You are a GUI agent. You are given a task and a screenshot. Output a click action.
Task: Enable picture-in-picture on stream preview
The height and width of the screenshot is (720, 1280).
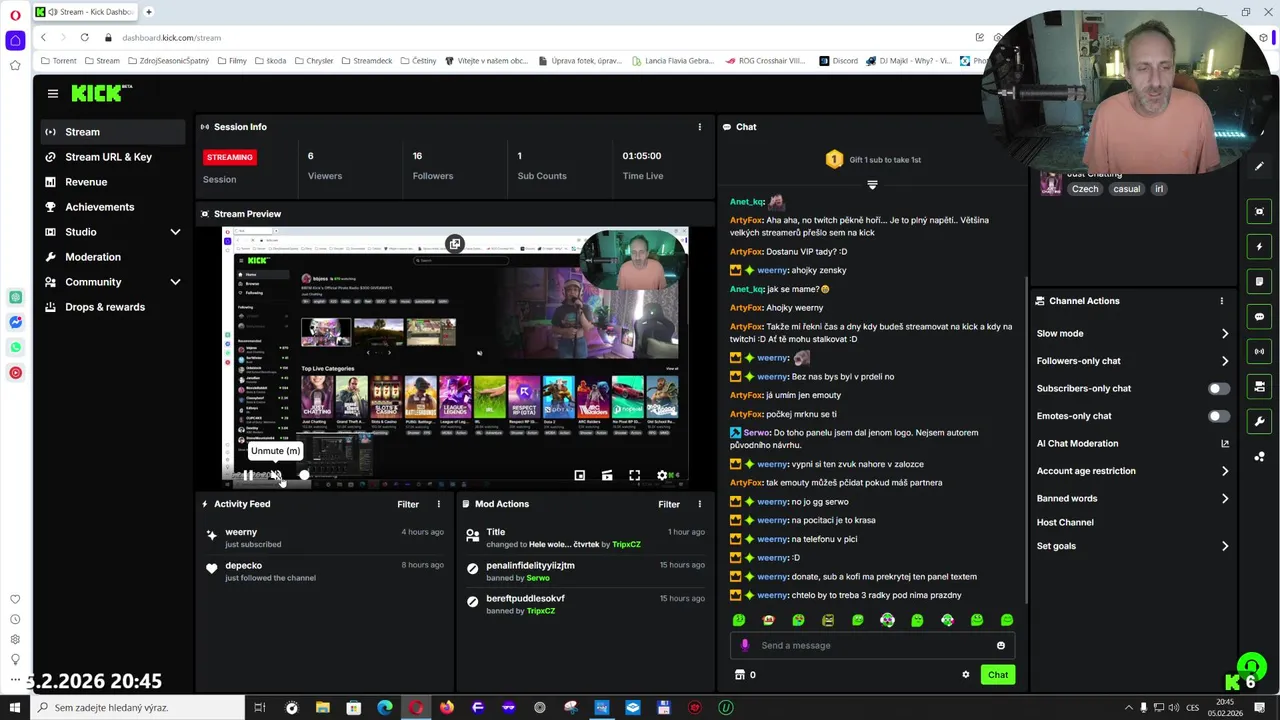579,476
